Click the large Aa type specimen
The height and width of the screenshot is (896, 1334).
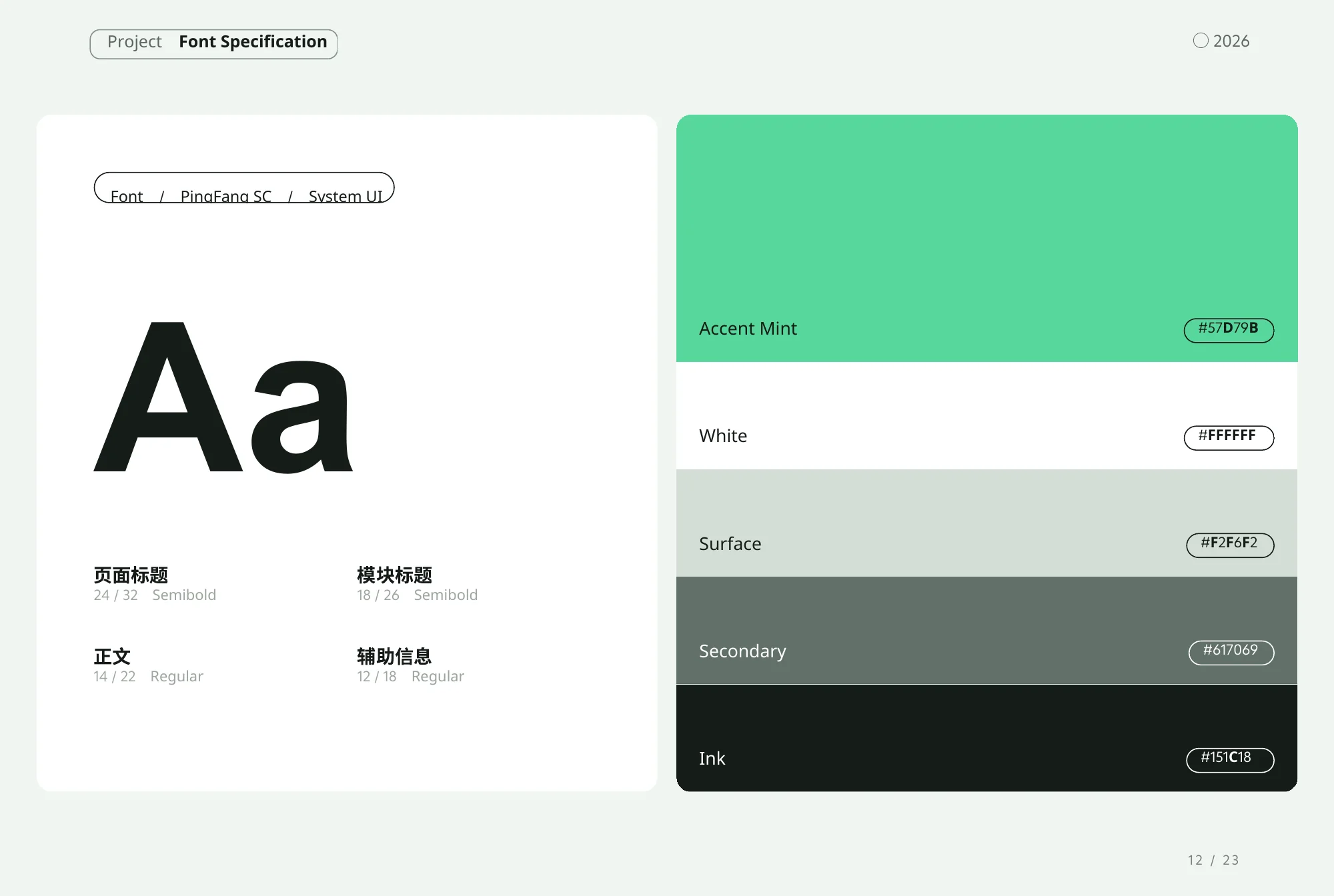[223, 397]
